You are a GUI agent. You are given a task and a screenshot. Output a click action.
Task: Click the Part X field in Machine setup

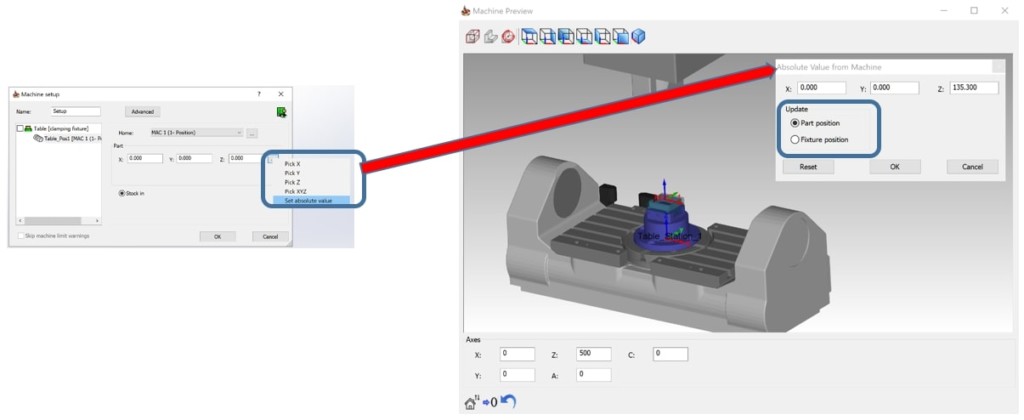144,159
